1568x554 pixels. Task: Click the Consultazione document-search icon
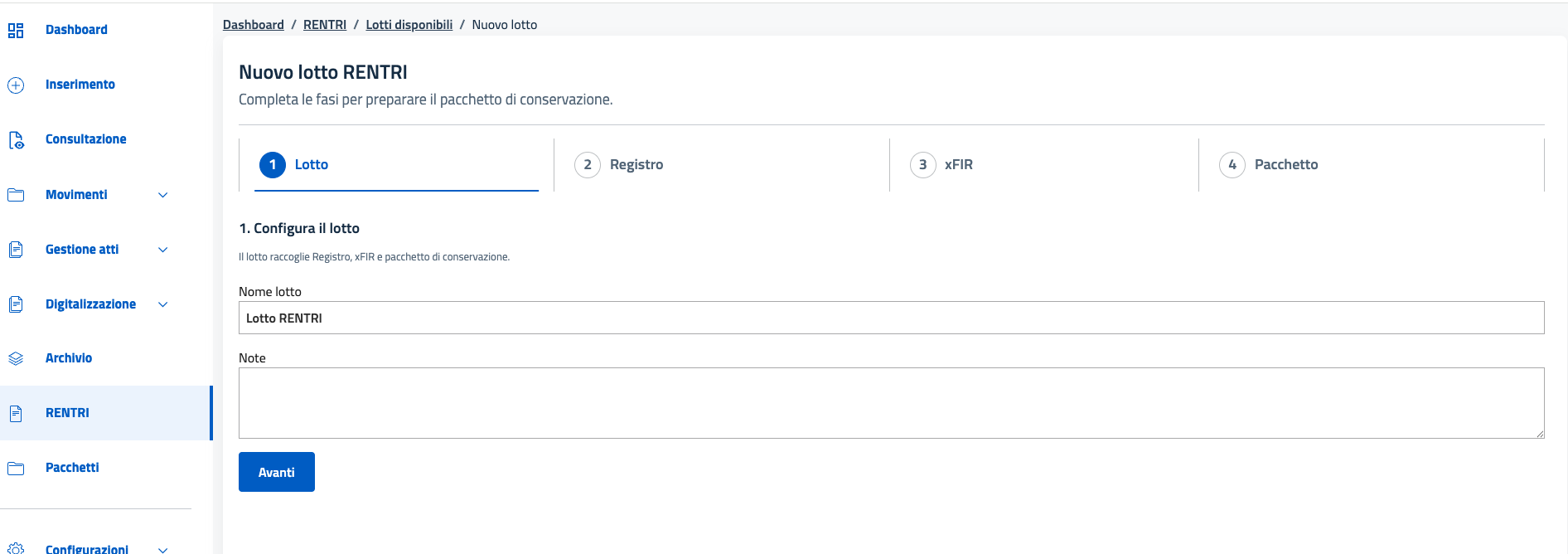[x=16, y=140]
